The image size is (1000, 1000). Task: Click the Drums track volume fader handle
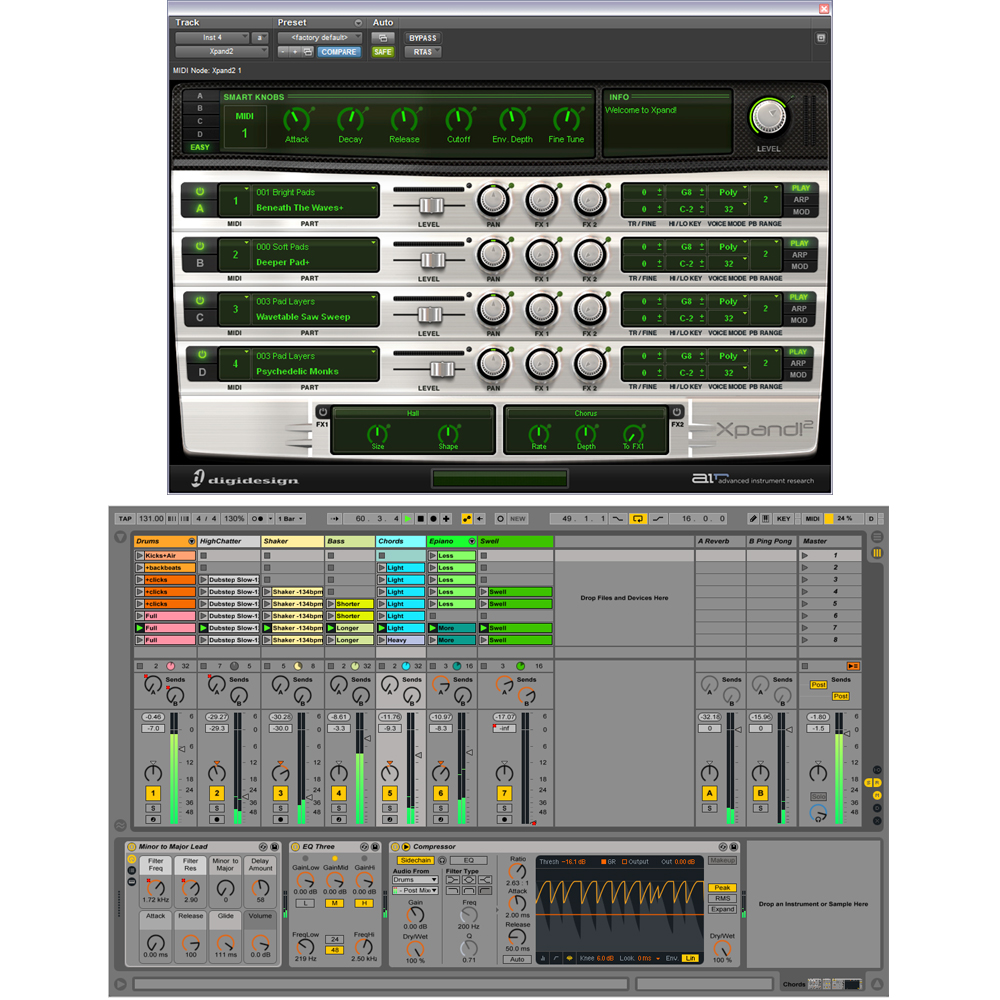[x=182, y=748]
